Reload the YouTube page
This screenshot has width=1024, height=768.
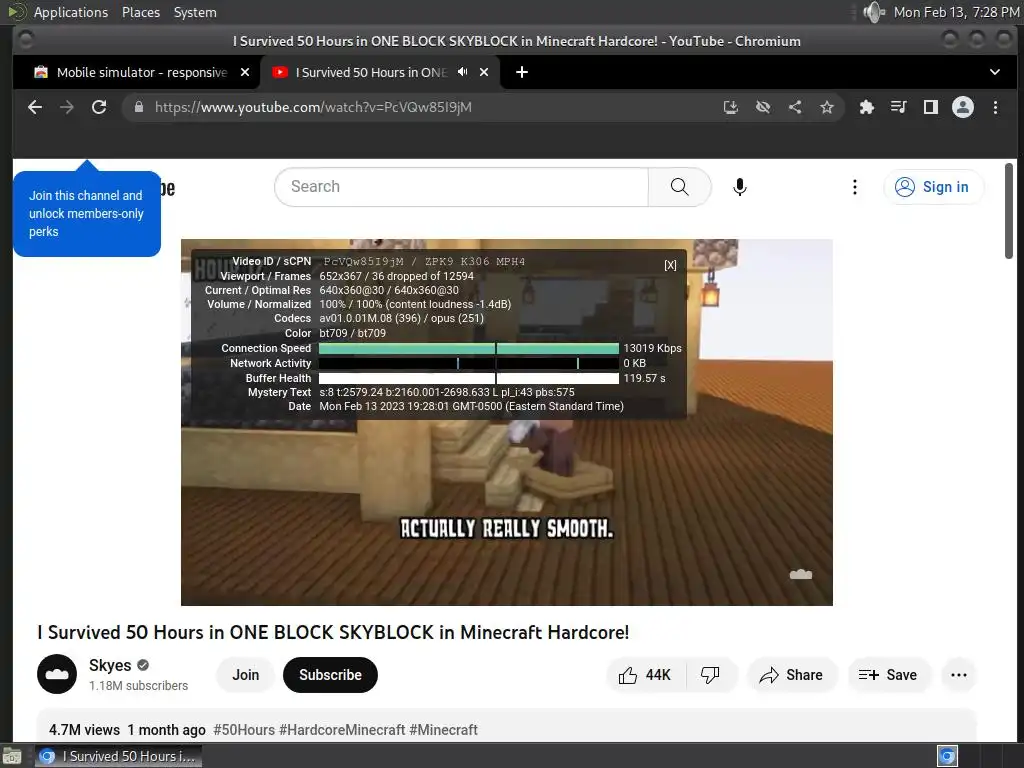point(99,107)
